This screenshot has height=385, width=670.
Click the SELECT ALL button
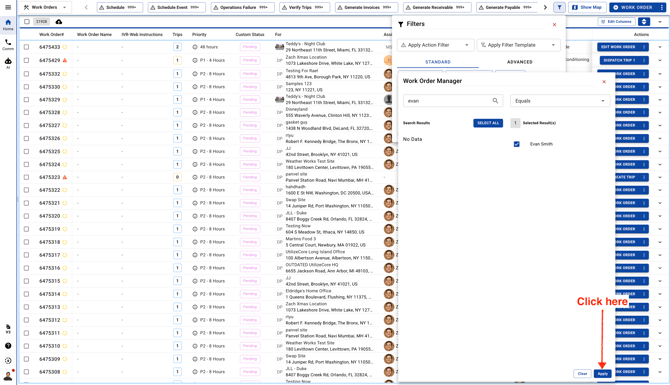click(488, 123)
